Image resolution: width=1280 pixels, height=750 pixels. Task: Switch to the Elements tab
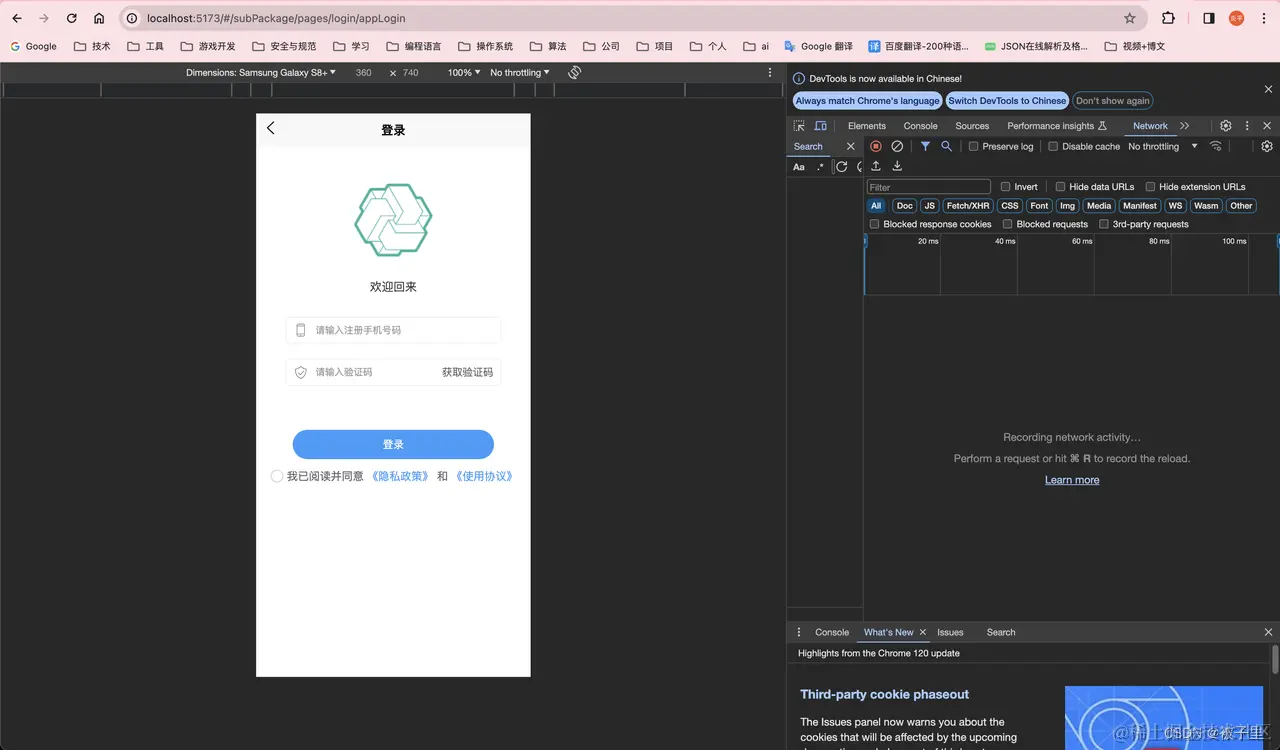[867, 126]
